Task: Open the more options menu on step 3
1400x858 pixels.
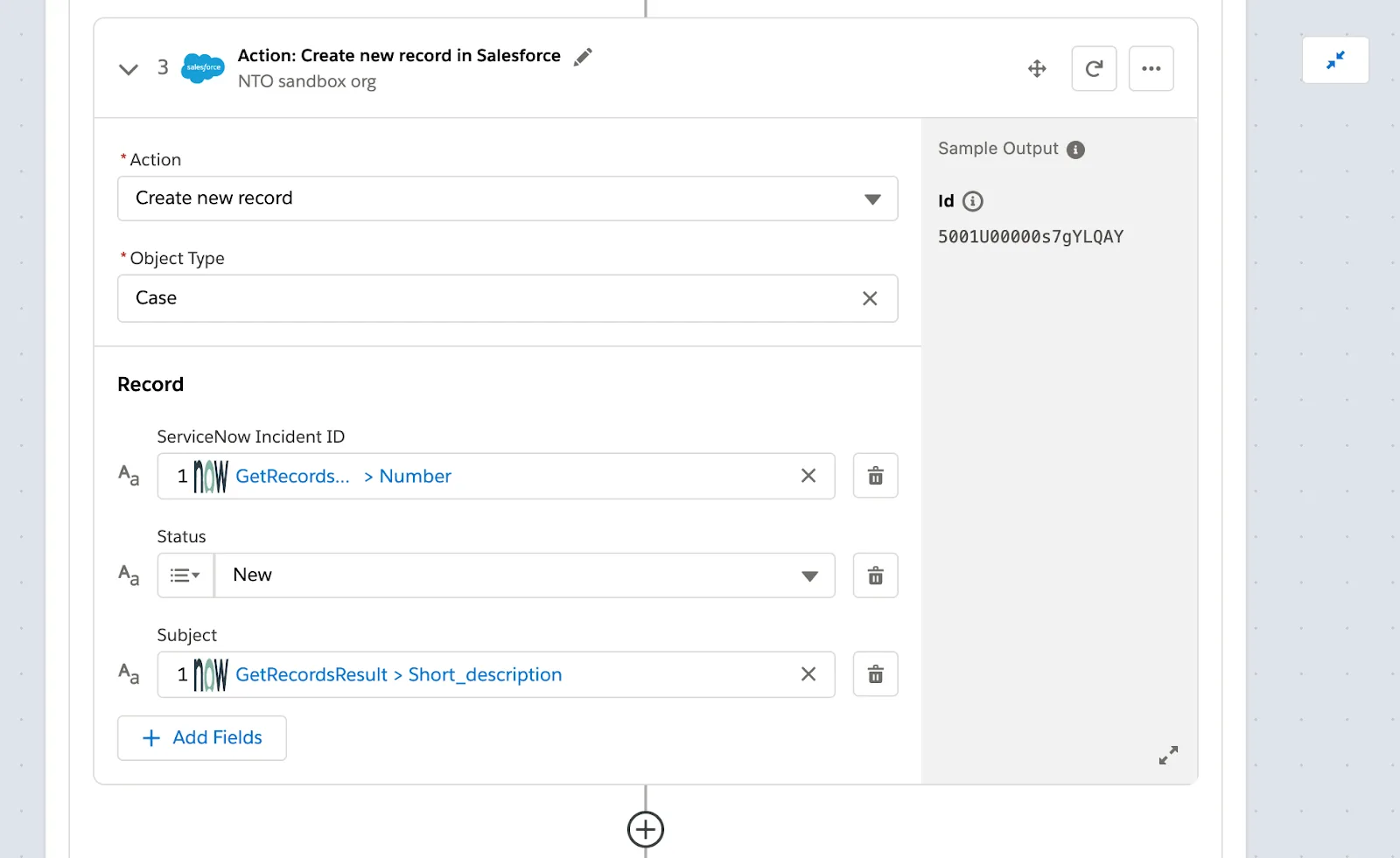Action: [1151, 67]
